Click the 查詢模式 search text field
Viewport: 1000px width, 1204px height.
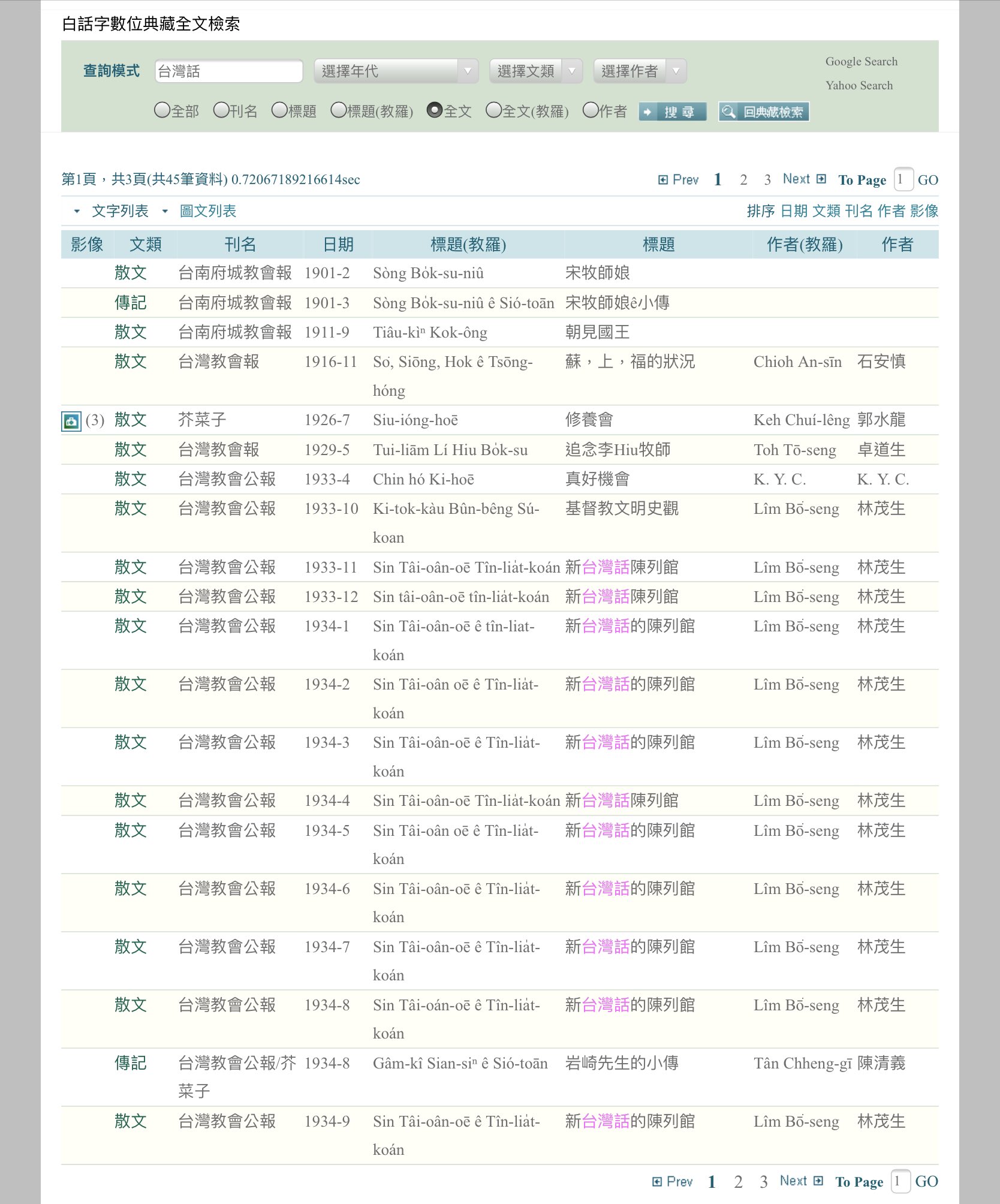(x=228, y=71)
